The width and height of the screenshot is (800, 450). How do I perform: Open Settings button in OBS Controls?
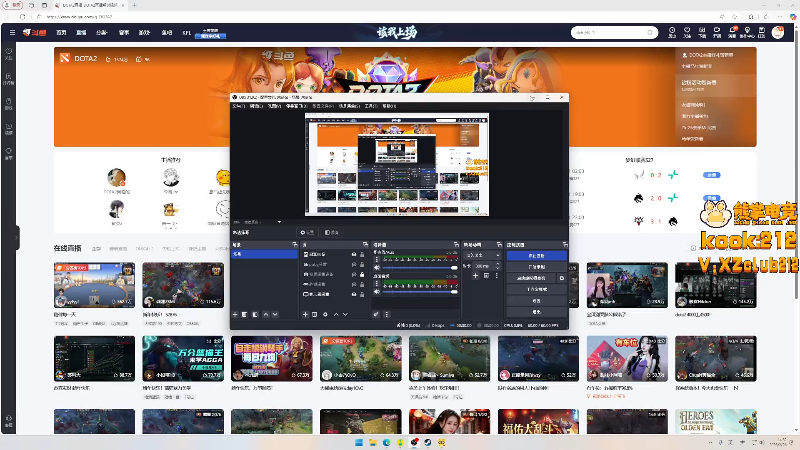pos(537,301)
